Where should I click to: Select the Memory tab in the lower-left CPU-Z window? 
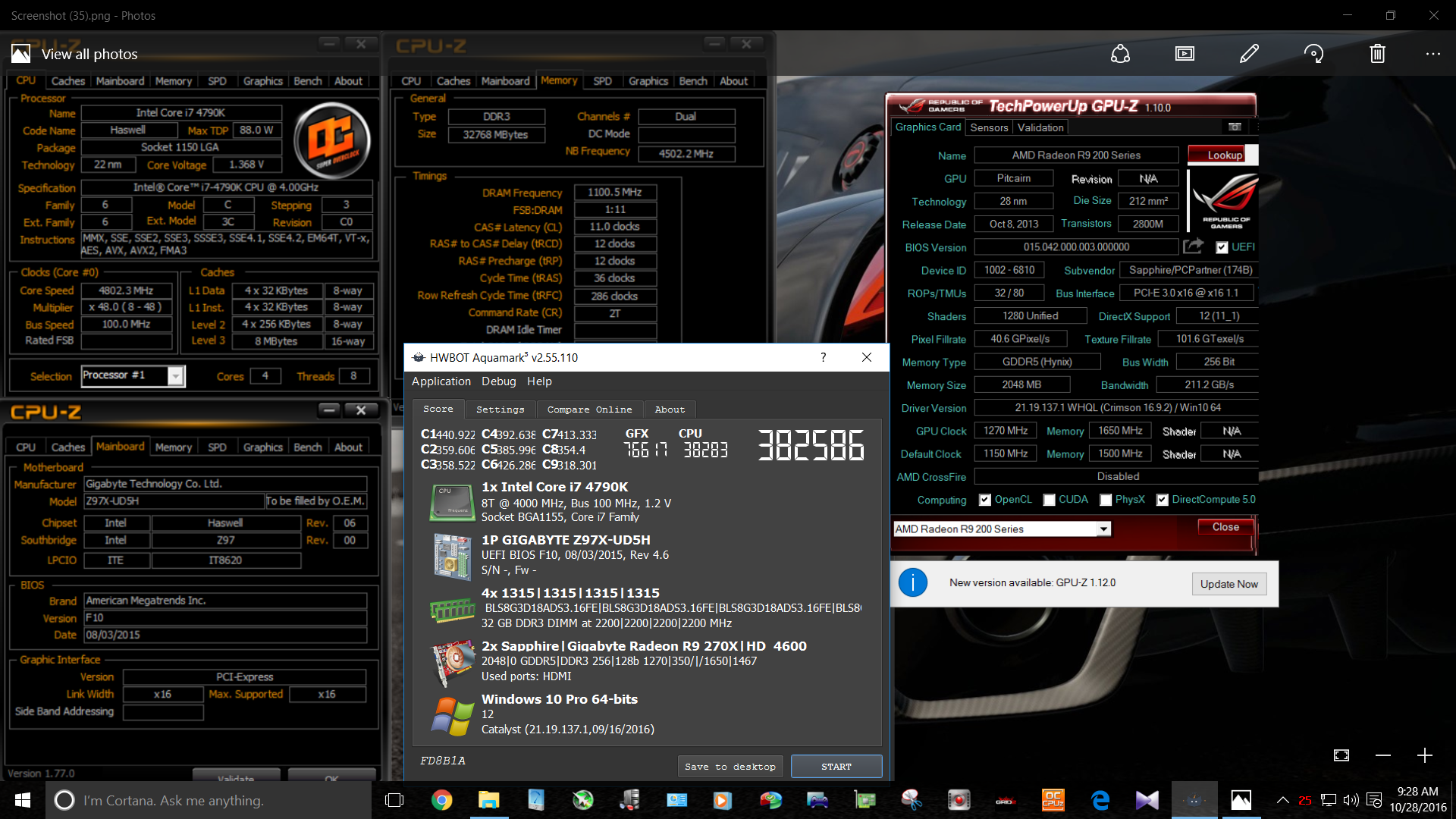[x=173, y=447]
